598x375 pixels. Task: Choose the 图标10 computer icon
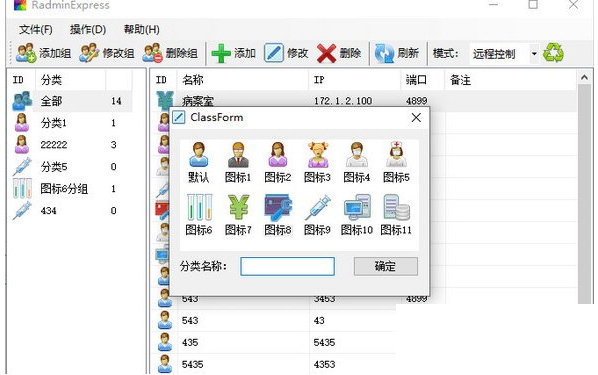point(357,207)
